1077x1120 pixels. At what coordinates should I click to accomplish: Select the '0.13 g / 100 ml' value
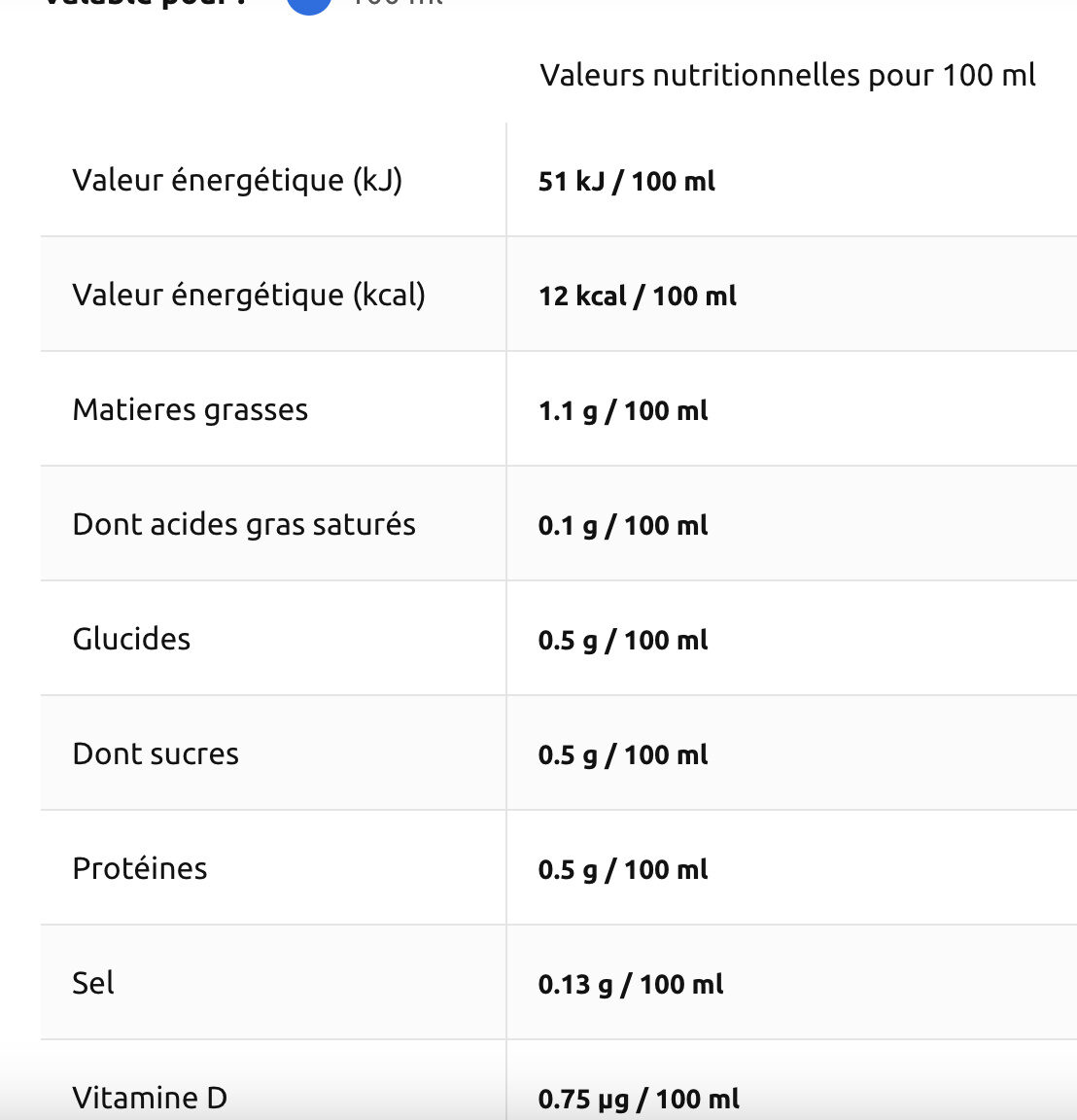(631, 985)
